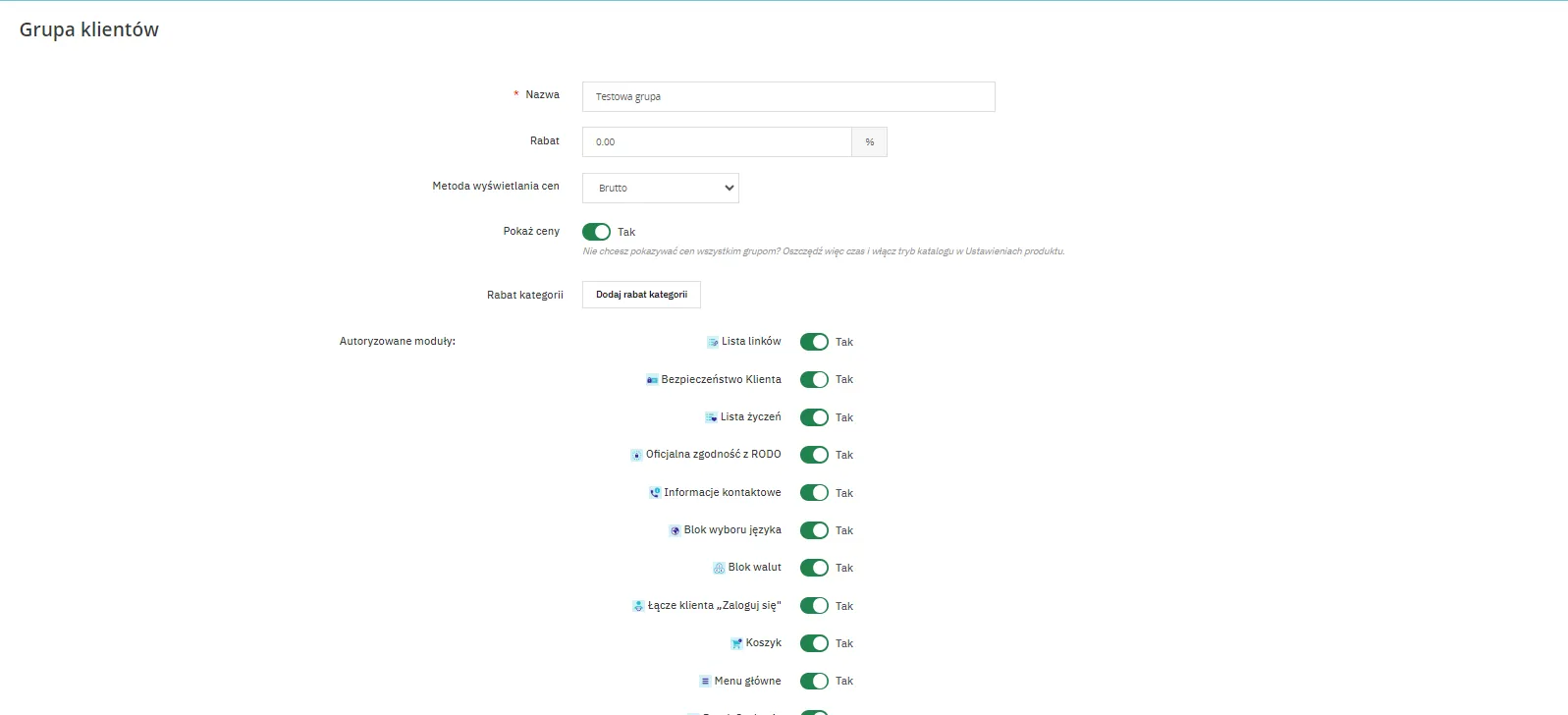The image size is (1568, 715).
Task: Click the Bezpieczeństwo Klienta module icon
Action: [652, 380]
